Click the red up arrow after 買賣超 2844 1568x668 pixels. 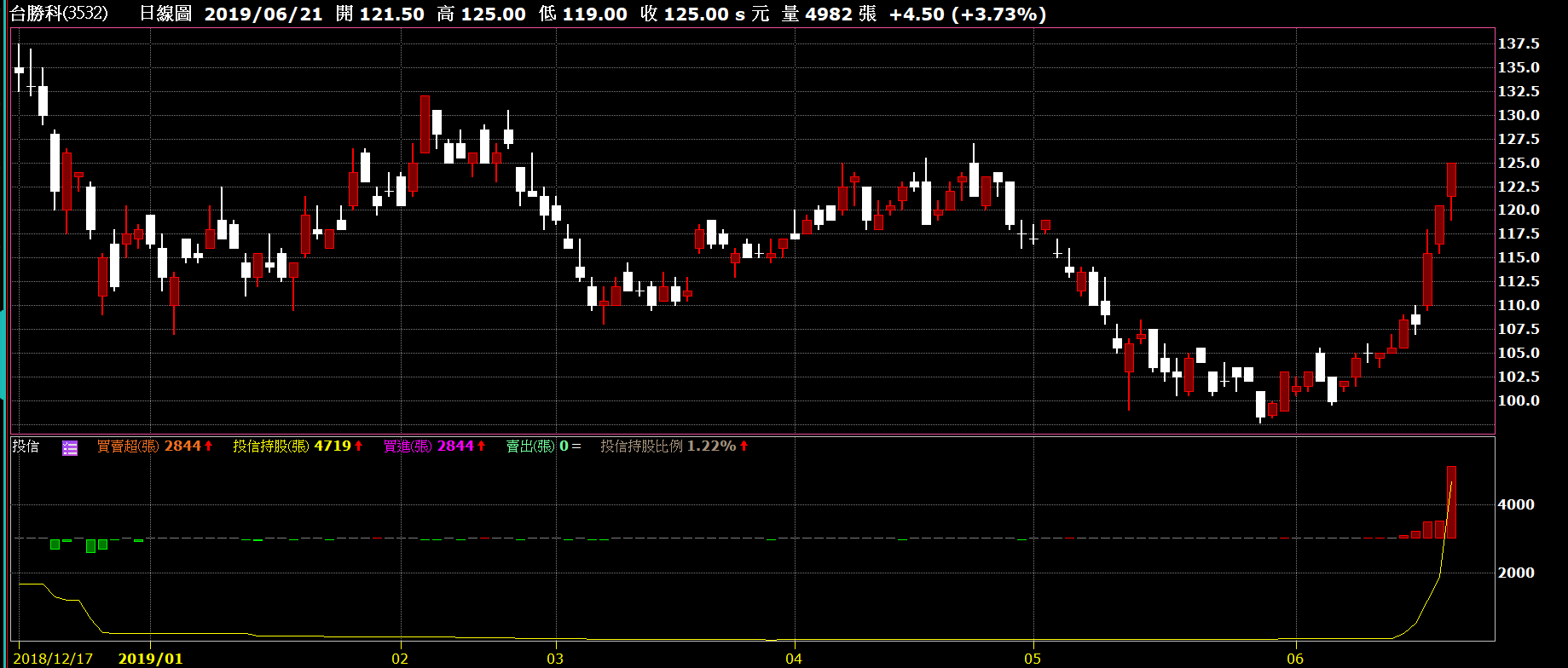pyautogui.click(x=209, y=446)
